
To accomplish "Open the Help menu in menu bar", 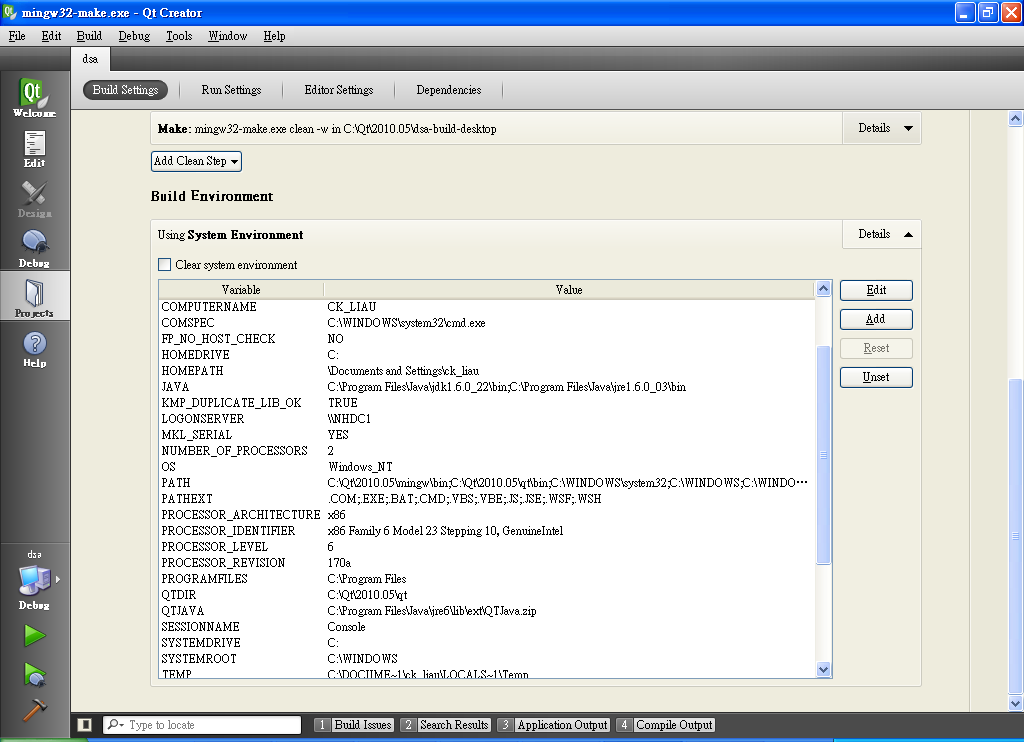I will 274,36.
